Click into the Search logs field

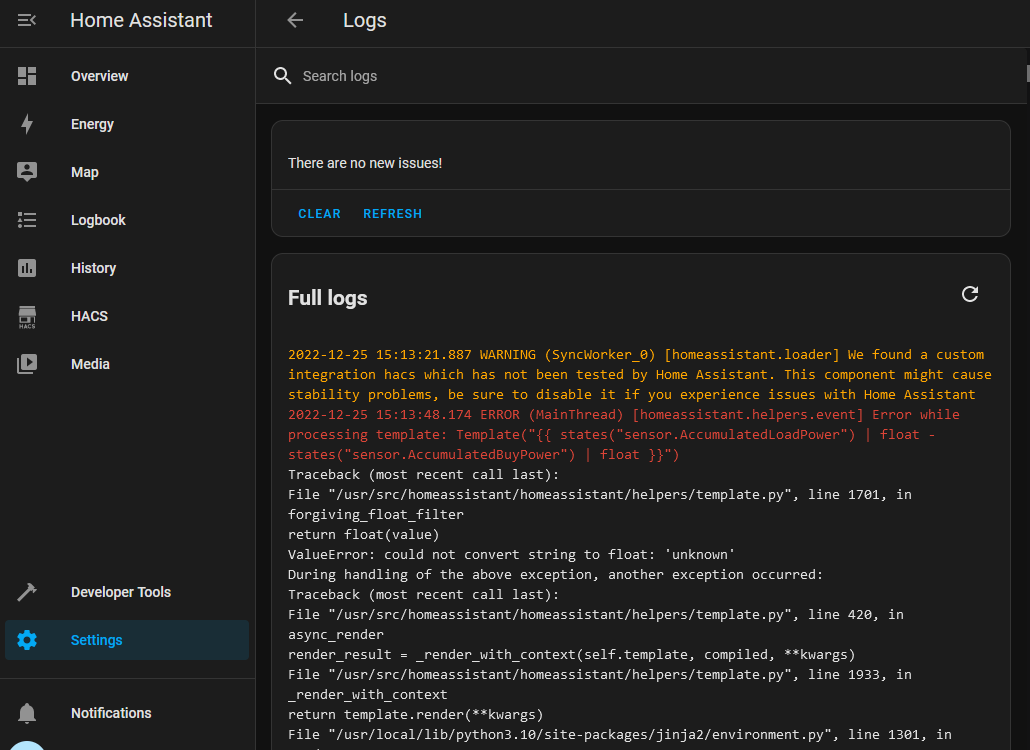pos(600,76)
